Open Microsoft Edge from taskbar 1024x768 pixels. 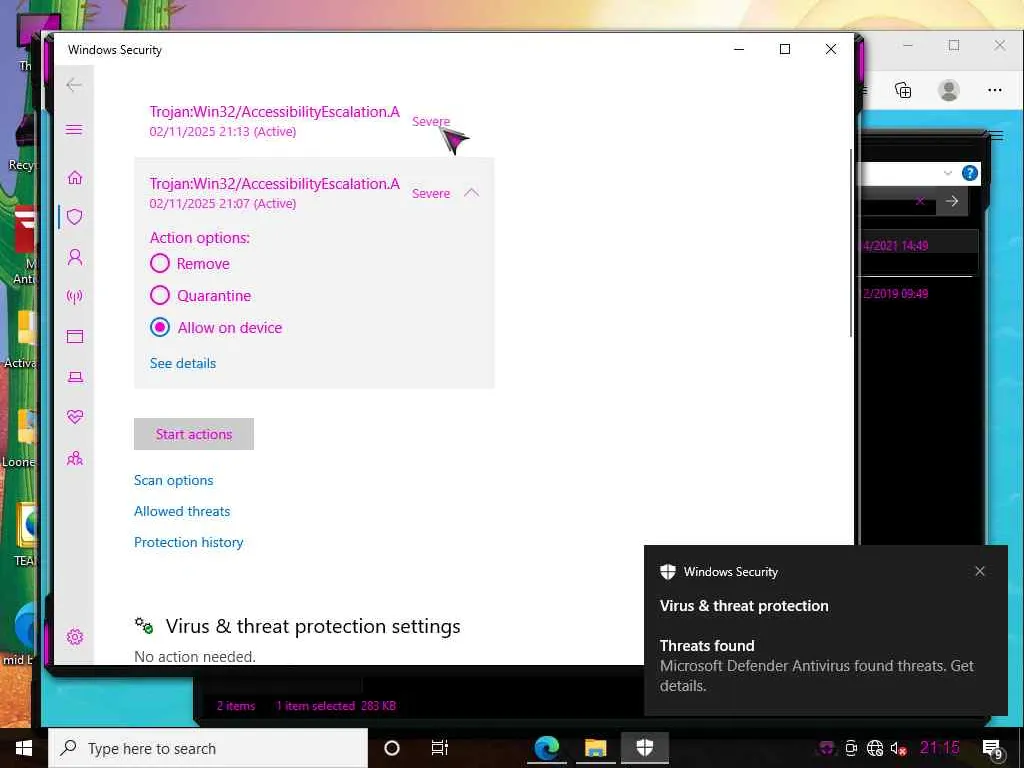point(547,748)
